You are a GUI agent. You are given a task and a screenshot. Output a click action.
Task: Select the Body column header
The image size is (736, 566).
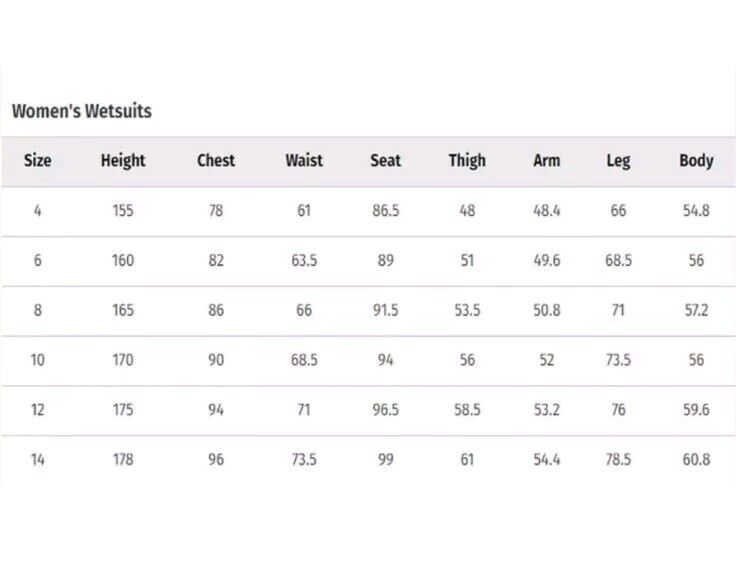pyautogui.click(x=696, y=161)
